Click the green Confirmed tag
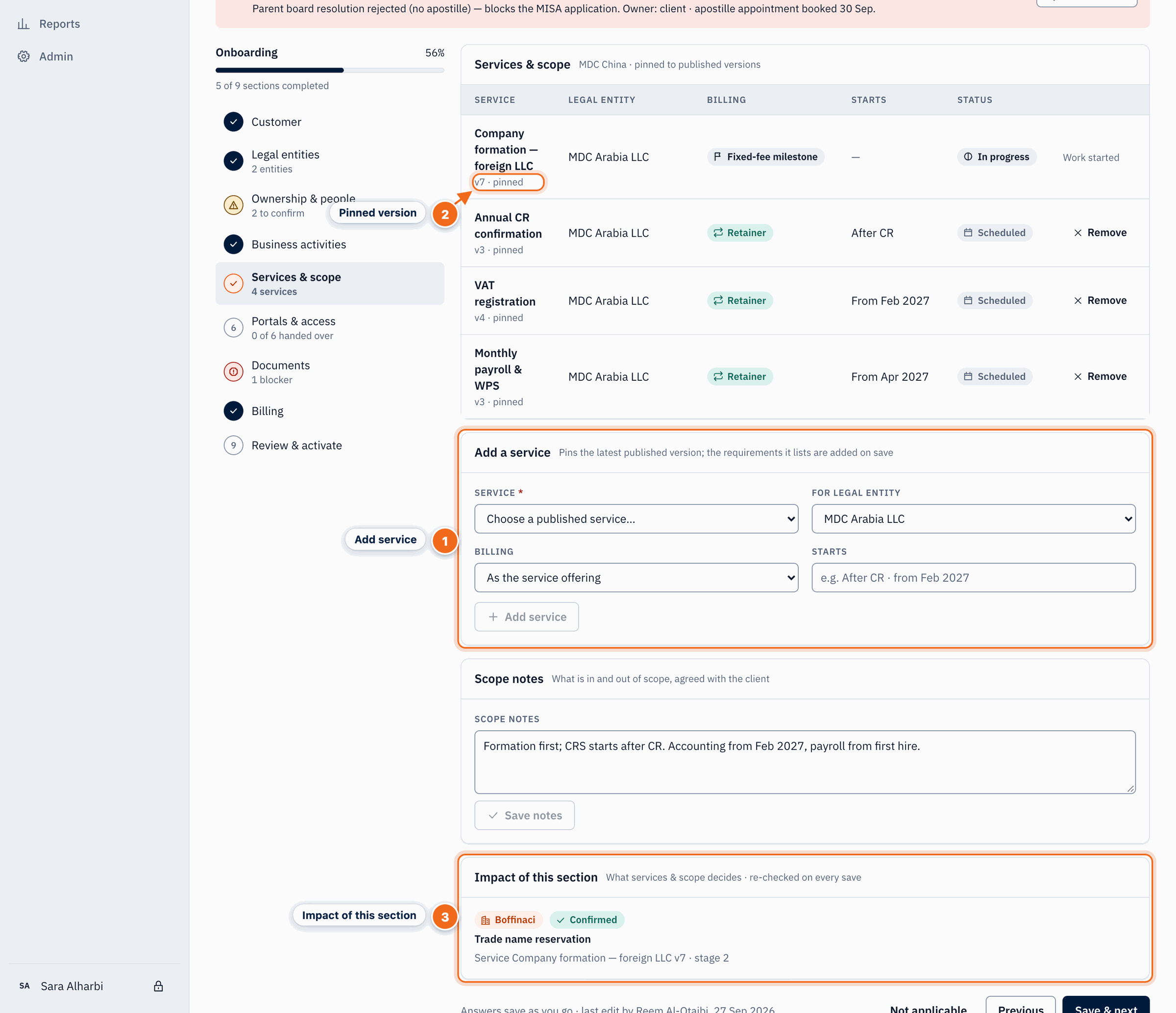This screenshot has height=1013, width=1176. coord(587,920)
